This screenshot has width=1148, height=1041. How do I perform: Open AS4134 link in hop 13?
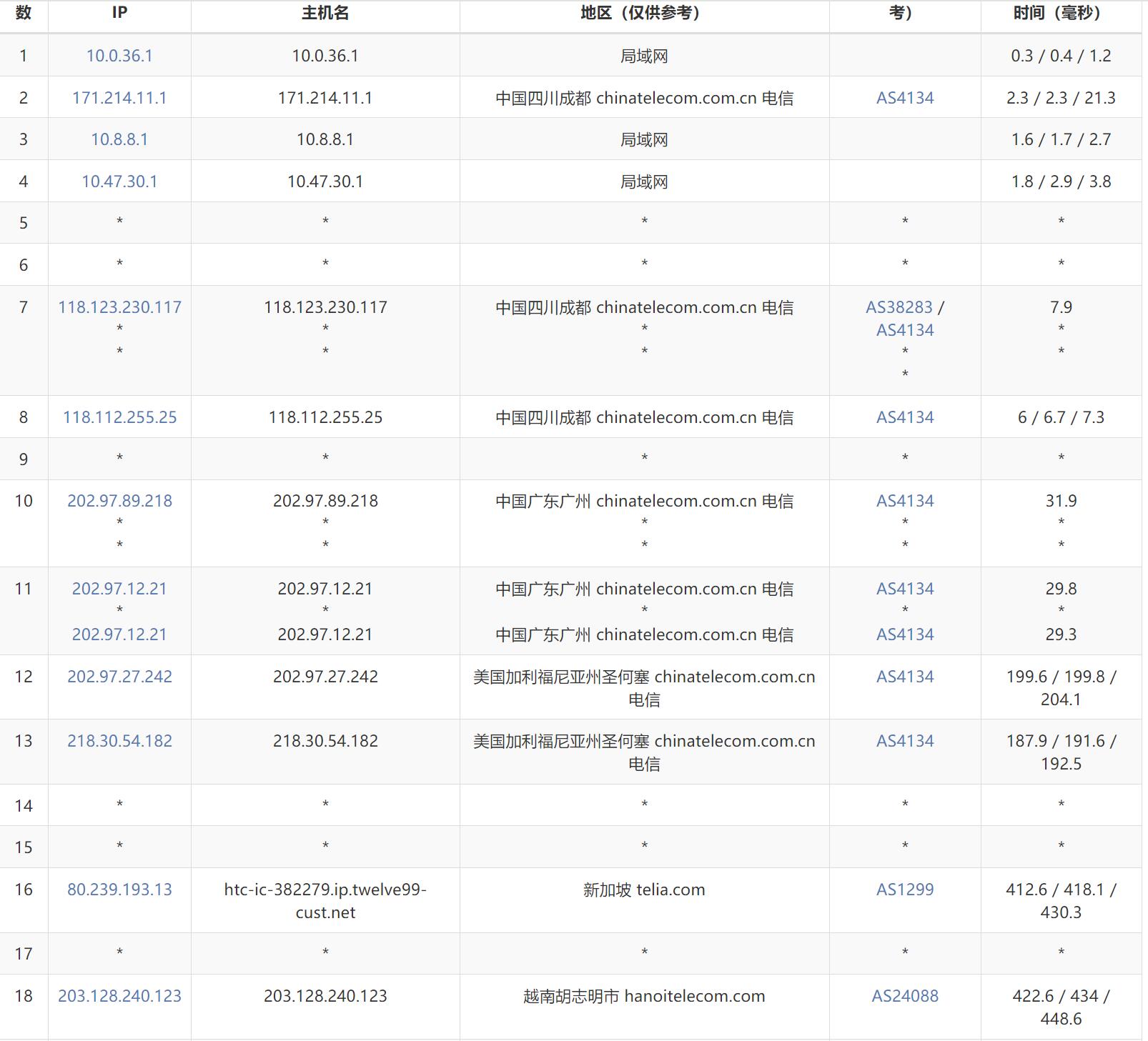click(x=905, y=741)
